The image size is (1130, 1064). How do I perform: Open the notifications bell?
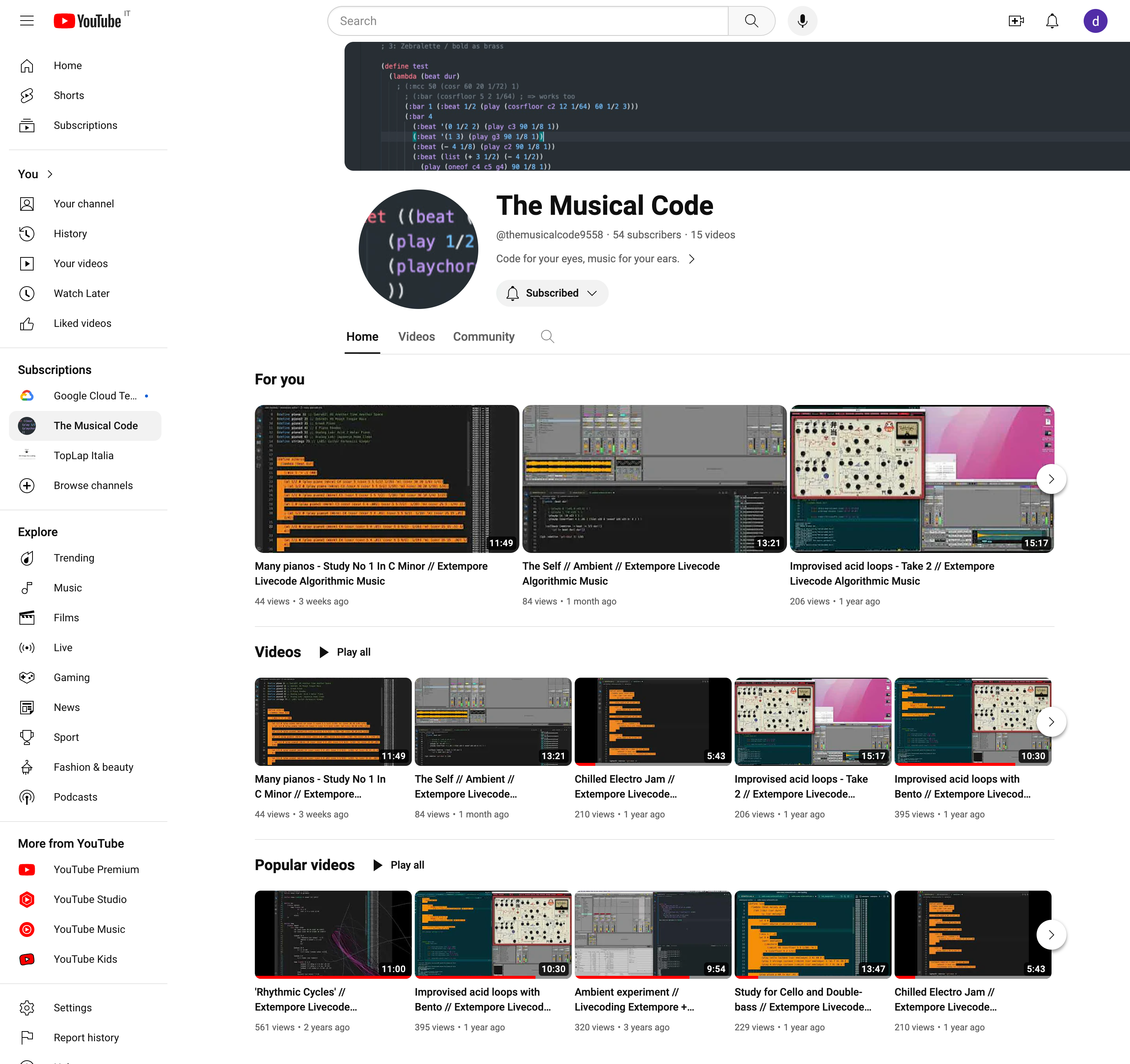(1052, 21)
